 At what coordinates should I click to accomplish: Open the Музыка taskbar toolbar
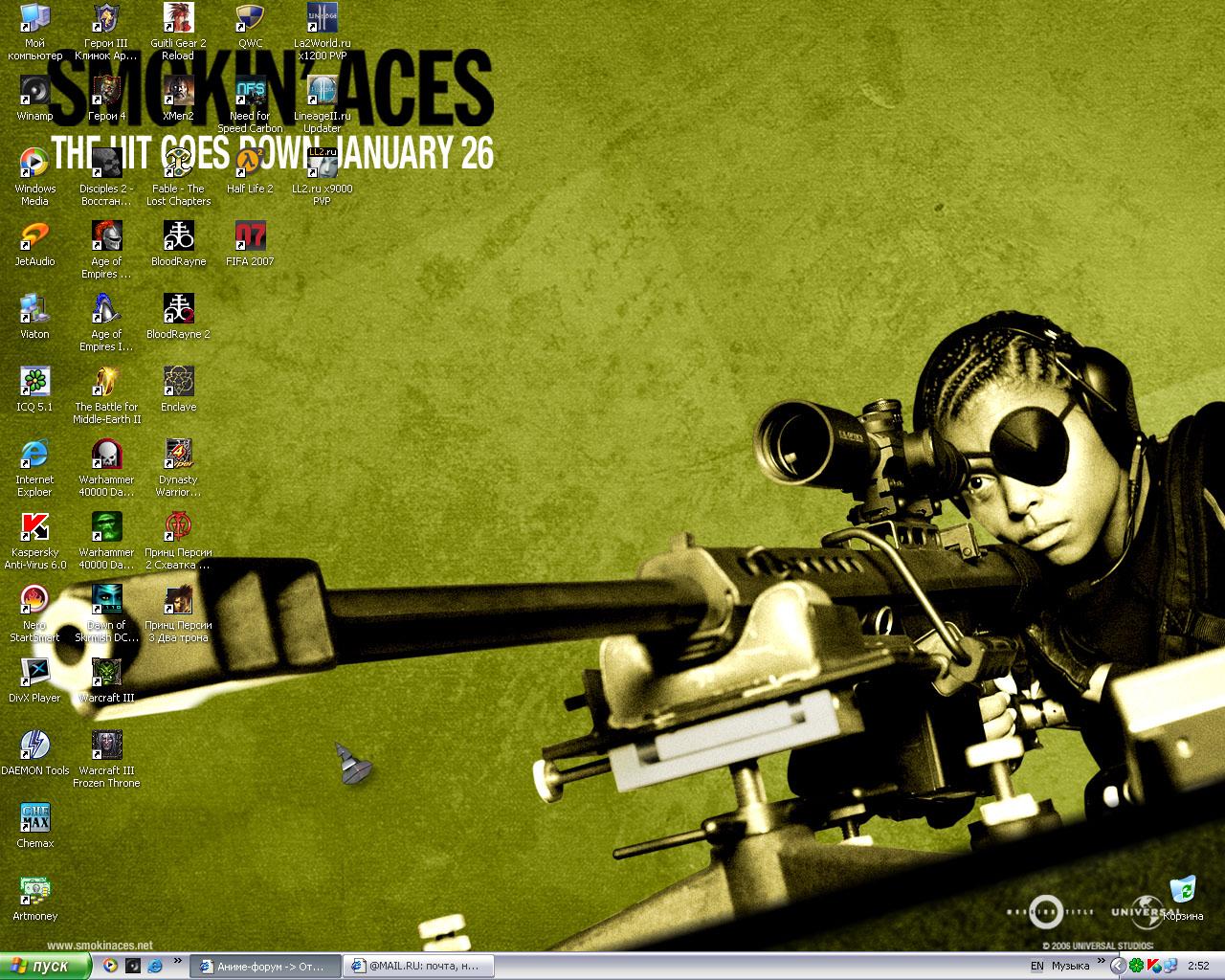coord(1071,967)
